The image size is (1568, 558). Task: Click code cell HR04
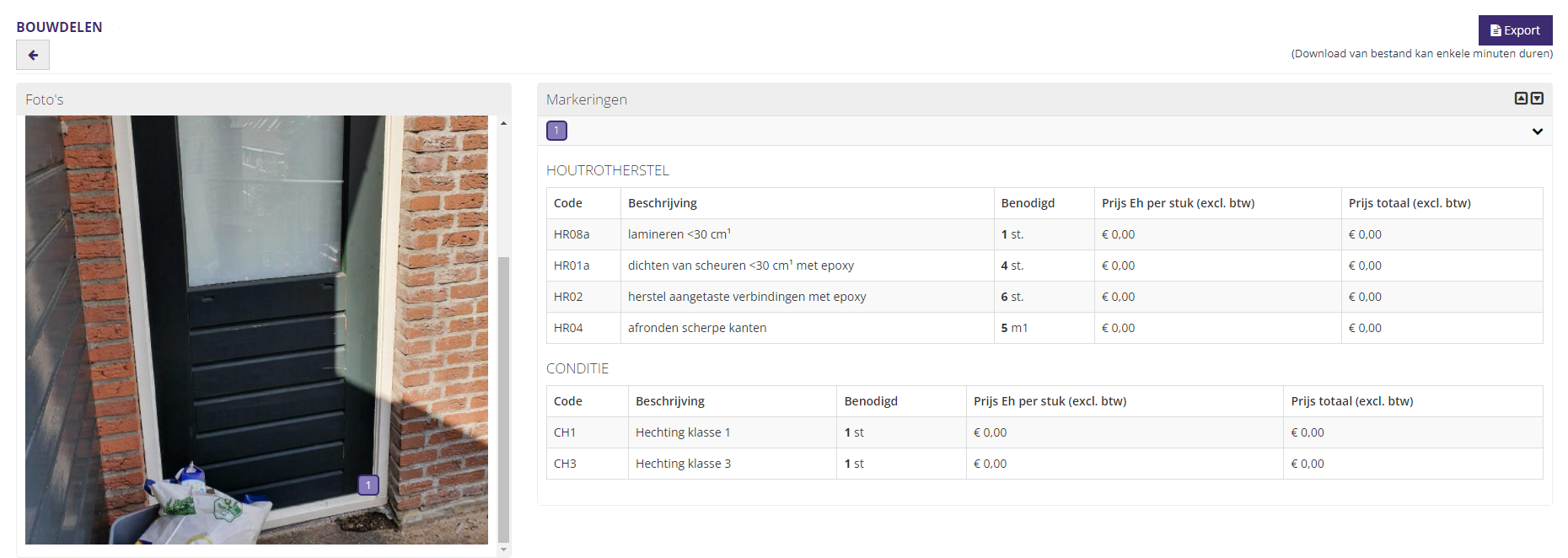[583, 328]
